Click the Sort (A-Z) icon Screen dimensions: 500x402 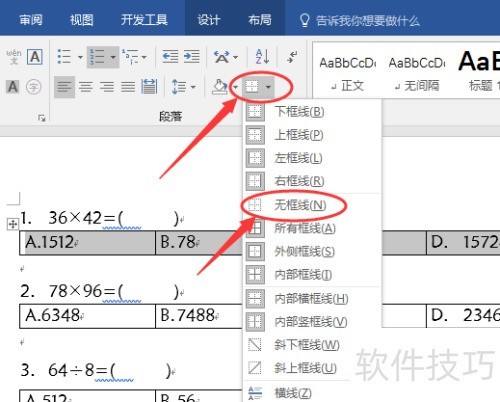tap(262, 57)
